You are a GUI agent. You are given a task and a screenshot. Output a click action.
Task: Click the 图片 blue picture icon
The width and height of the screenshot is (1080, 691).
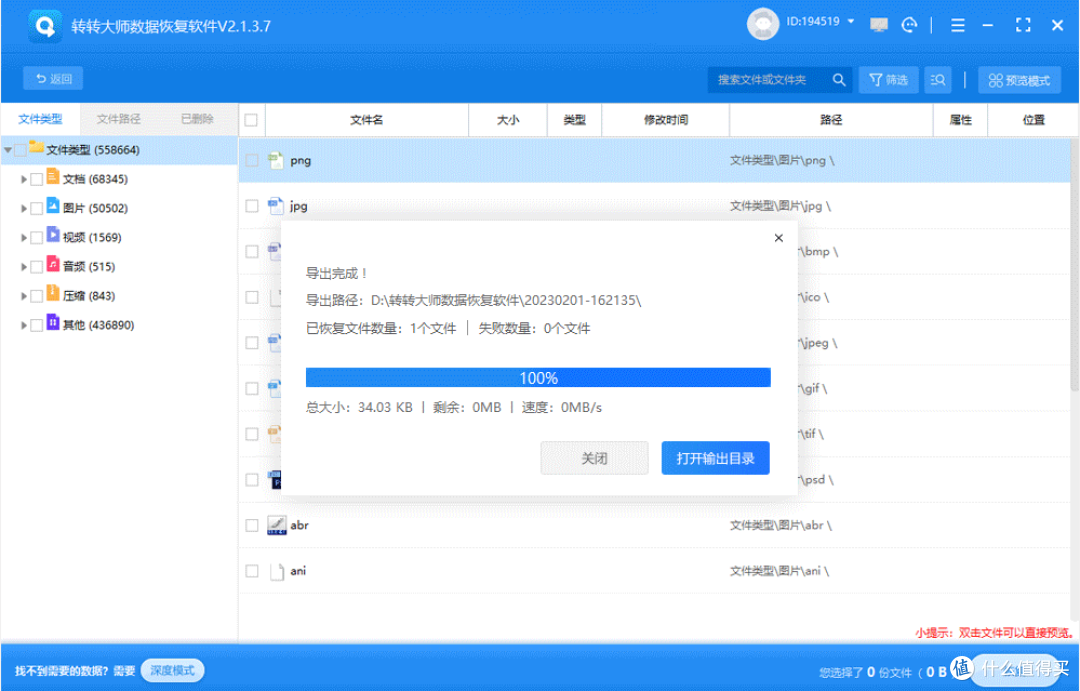click(53, 205)
